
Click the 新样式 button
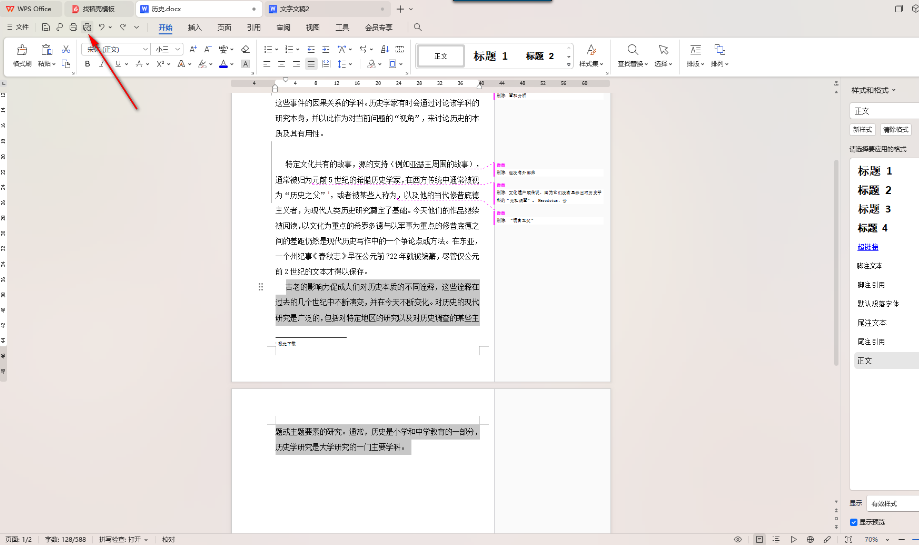862,129
